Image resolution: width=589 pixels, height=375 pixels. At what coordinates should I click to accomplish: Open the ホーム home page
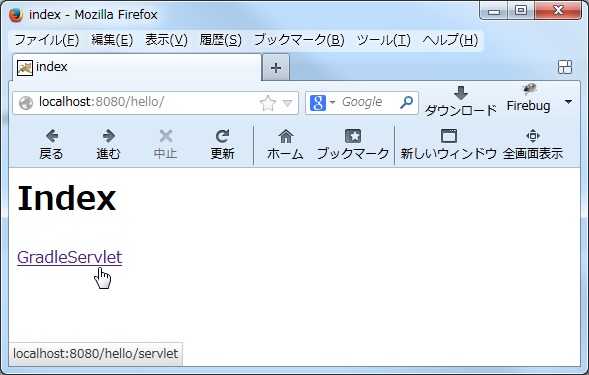[285, 144]
